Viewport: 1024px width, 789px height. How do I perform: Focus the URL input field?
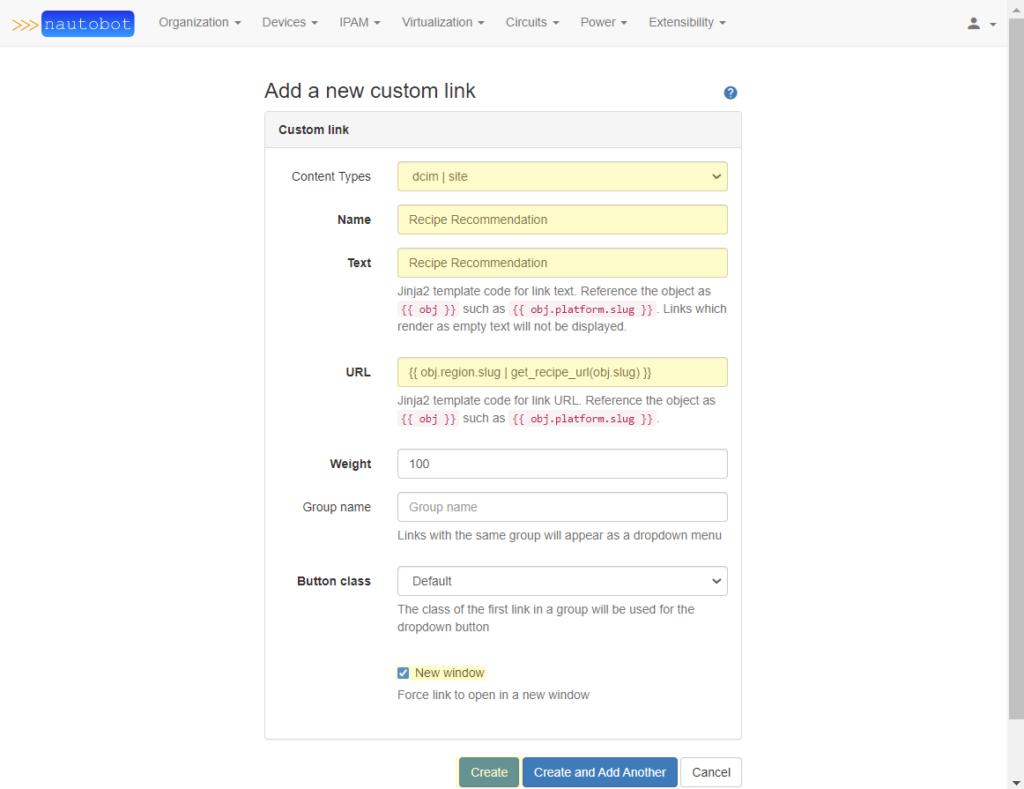562,372
